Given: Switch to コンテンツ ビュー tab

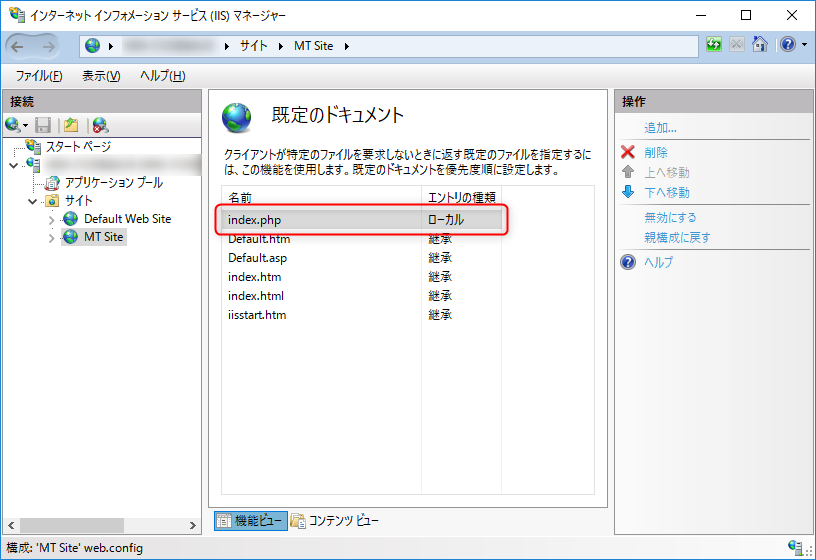Looking at the screenshot, I should [x=335, y=520].
